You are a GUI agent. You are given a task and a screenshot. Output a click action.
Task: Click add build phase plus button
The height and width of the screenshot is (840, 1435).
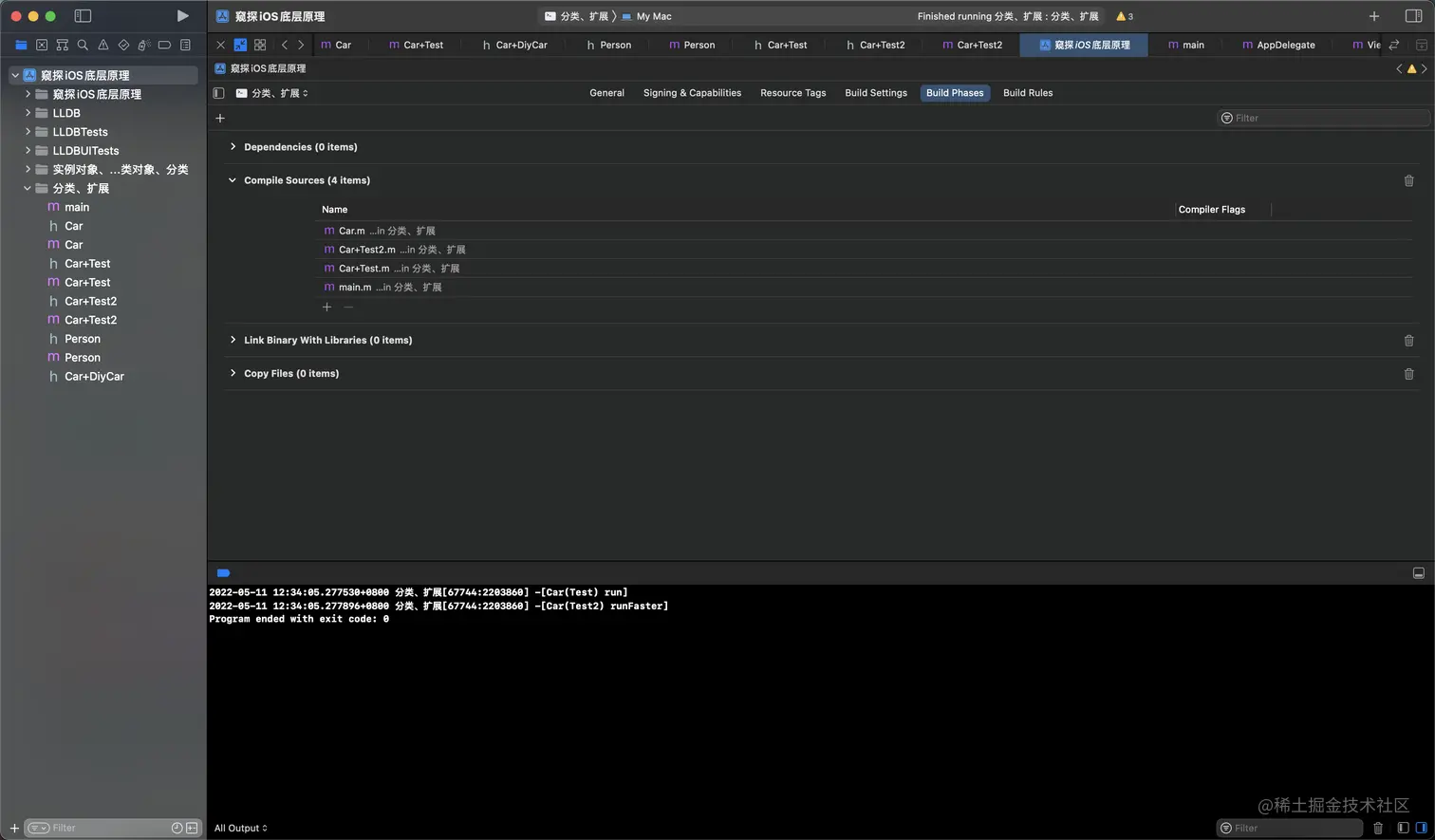(x=220, y=118)
